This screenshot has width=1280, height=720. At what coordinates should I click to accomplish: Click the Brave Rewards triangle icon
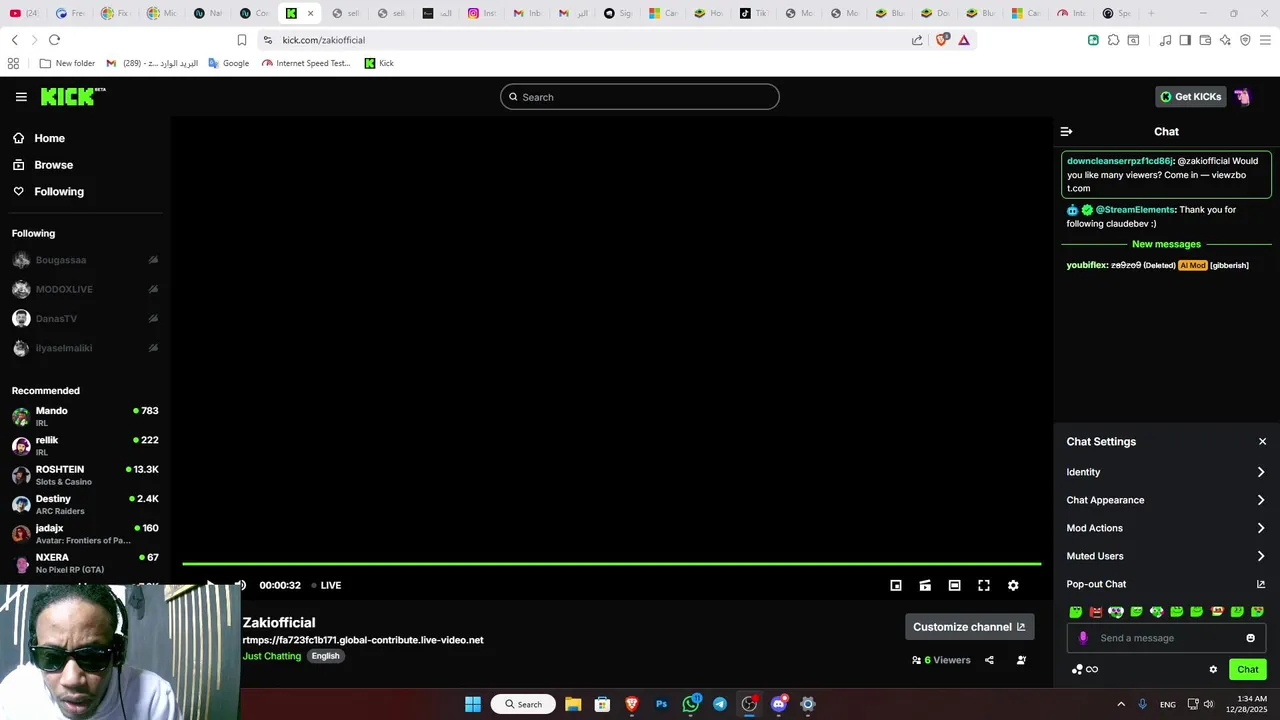point(964,40)
